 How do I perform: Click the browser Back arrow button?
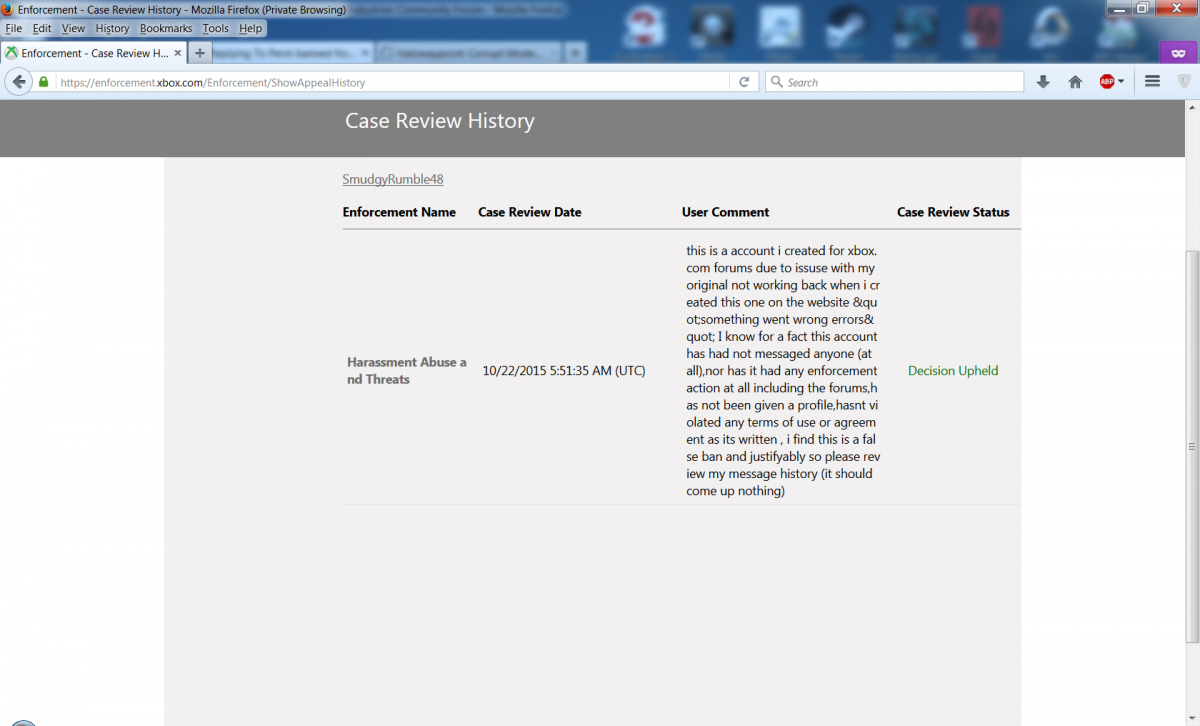coord(18,82)
